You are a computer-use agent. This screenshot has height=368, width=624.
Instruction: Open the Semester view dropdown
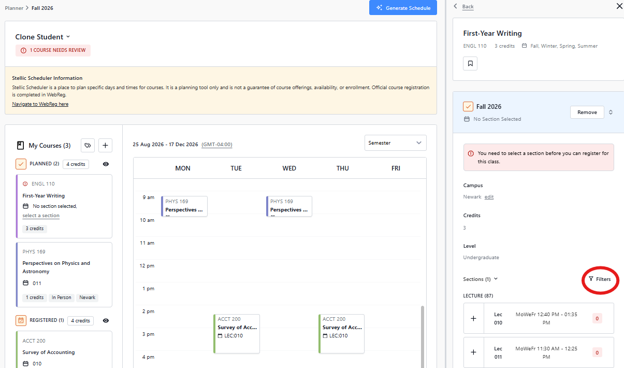coord(395,143)
